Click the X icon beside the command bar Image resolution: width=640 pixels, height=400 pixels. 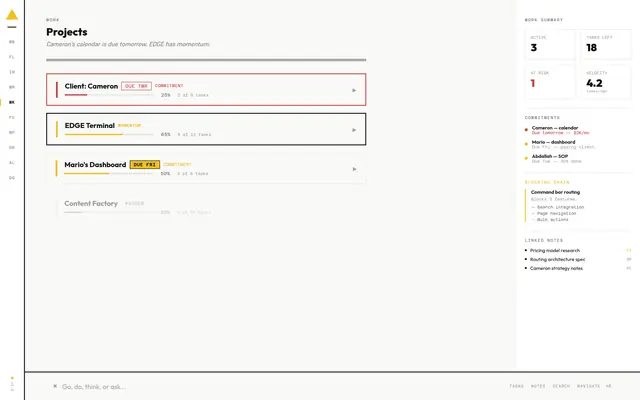(x=55, y=386)
